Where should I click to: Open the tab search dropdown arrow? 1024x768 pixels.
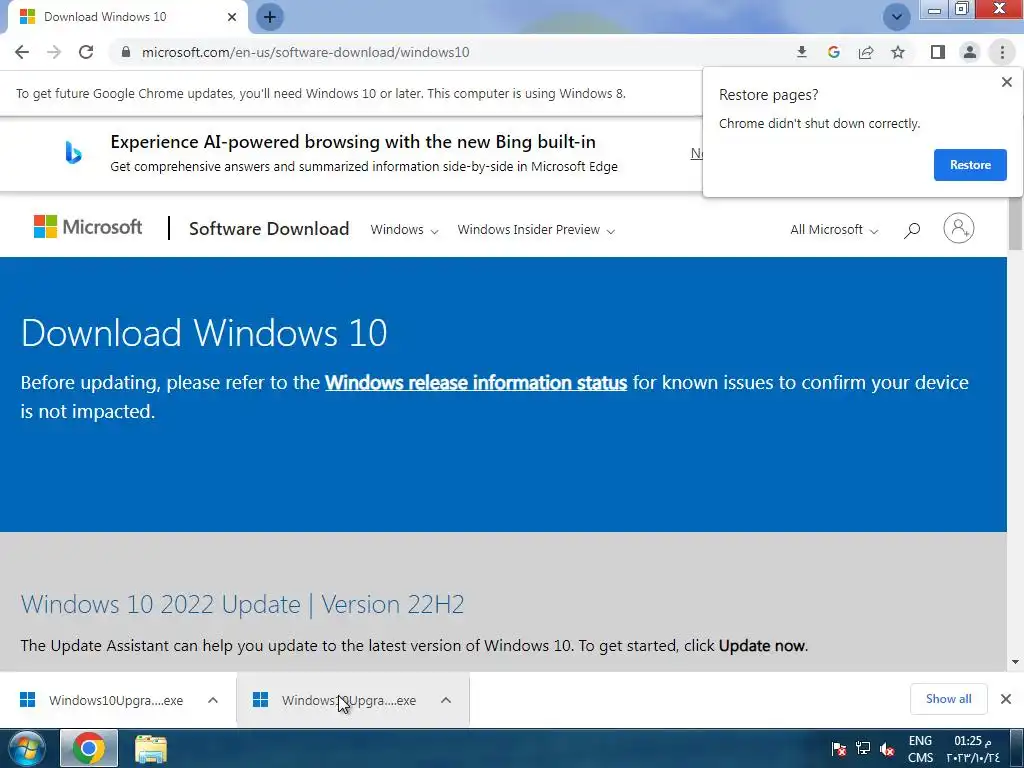click(x=897, y=17)
